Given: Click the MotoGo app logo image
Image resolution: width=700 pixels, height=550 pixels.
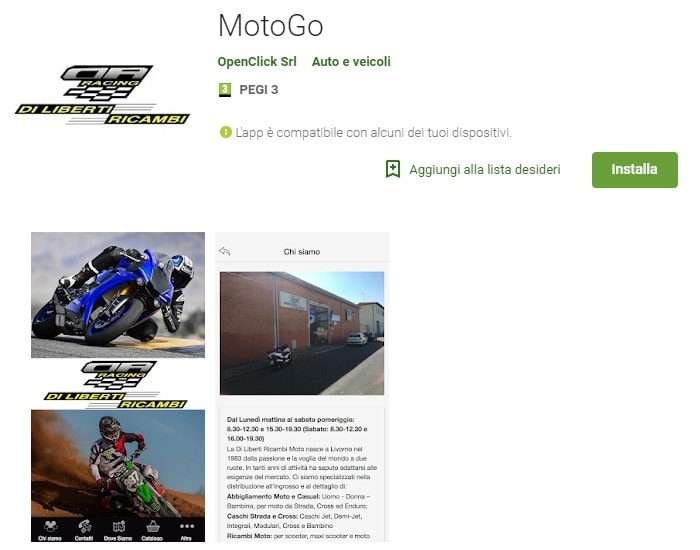Looking at the screenshot, I should coord(103,94).
